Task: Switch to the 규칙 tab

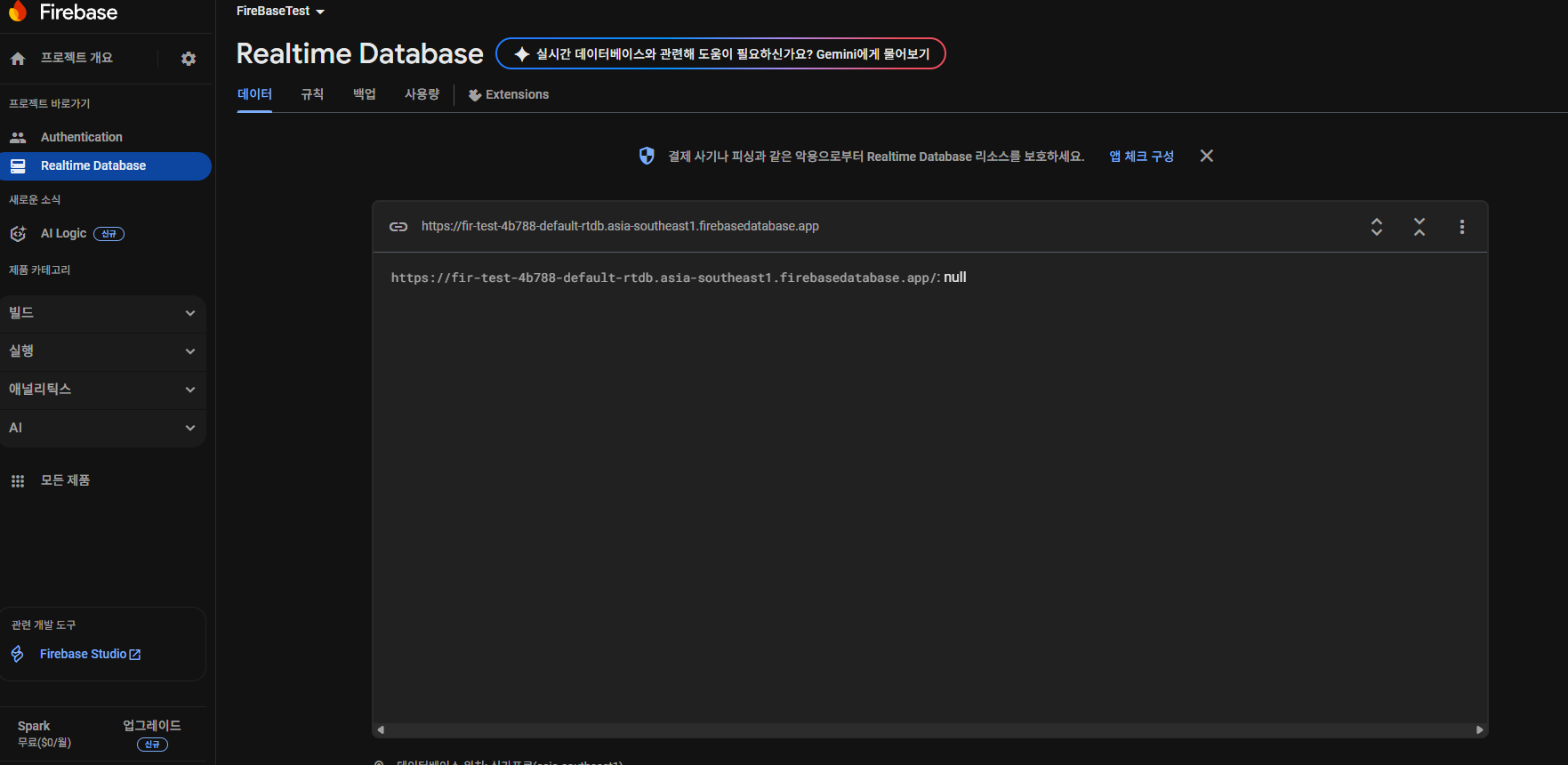Action: coord(312,94)
